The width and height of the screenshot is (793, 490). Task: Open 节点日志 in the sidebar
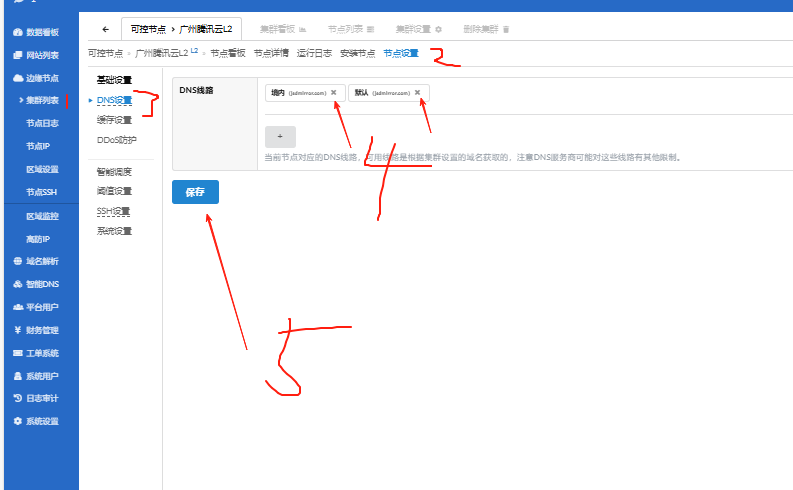coord(42,123)
